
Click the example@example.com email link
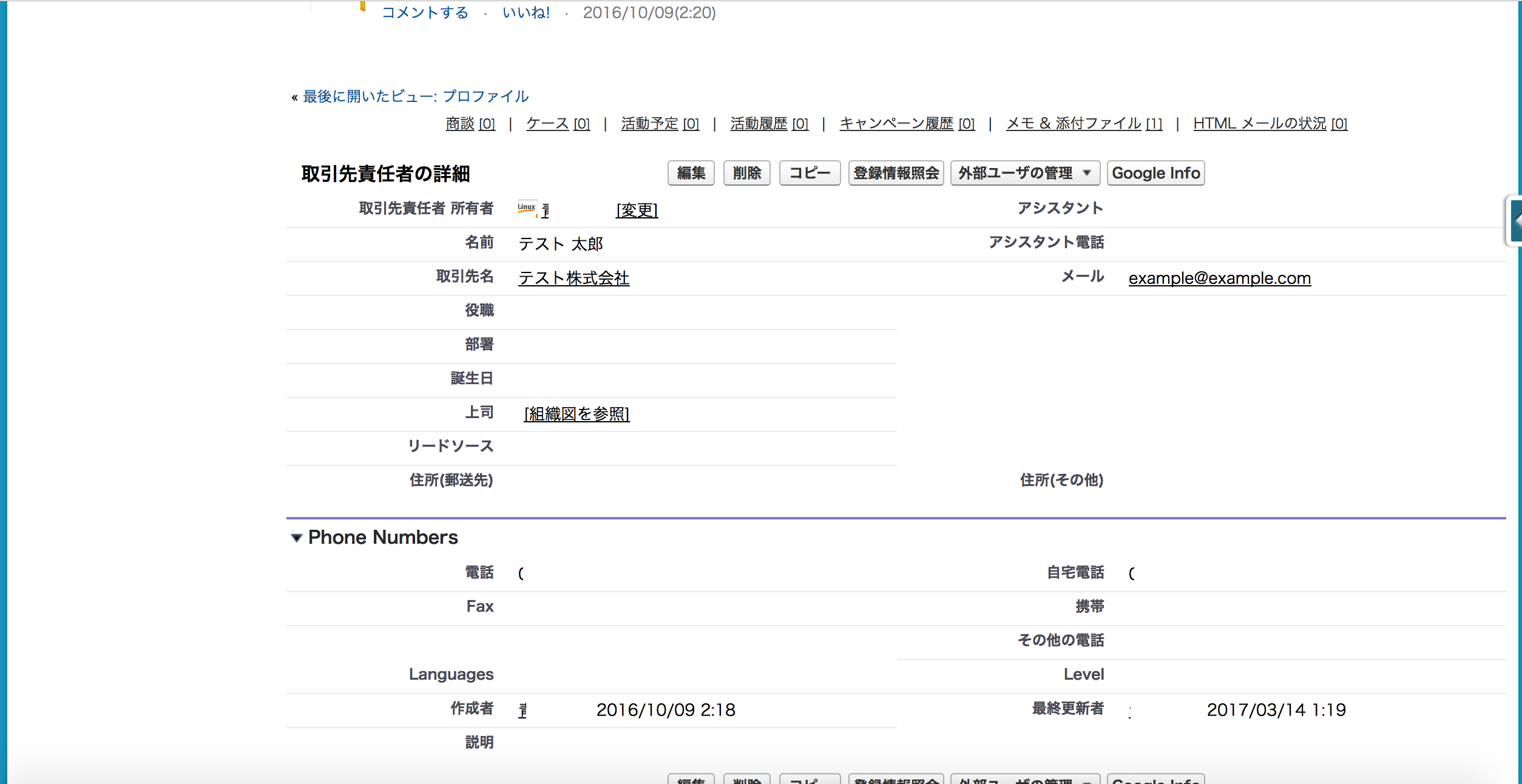tap(1219, 278)
